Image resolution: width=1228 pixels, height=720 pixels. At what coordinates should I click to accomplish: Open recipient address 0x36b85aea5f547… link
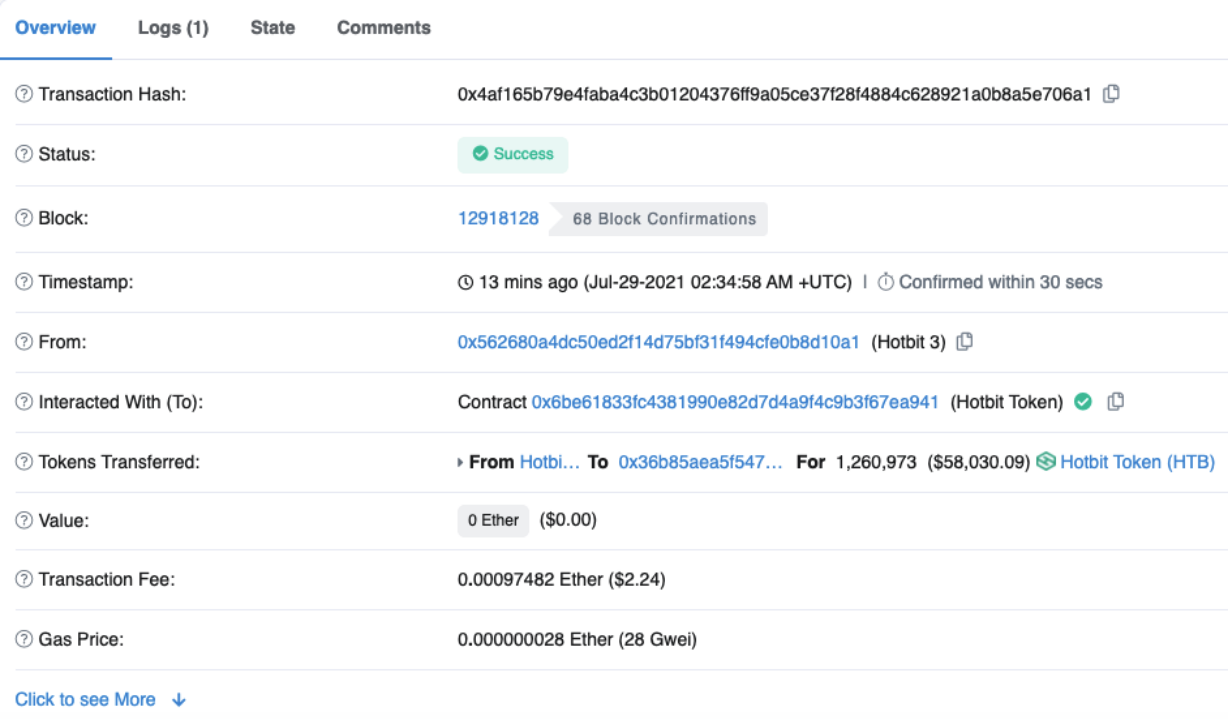coord(700,462)
